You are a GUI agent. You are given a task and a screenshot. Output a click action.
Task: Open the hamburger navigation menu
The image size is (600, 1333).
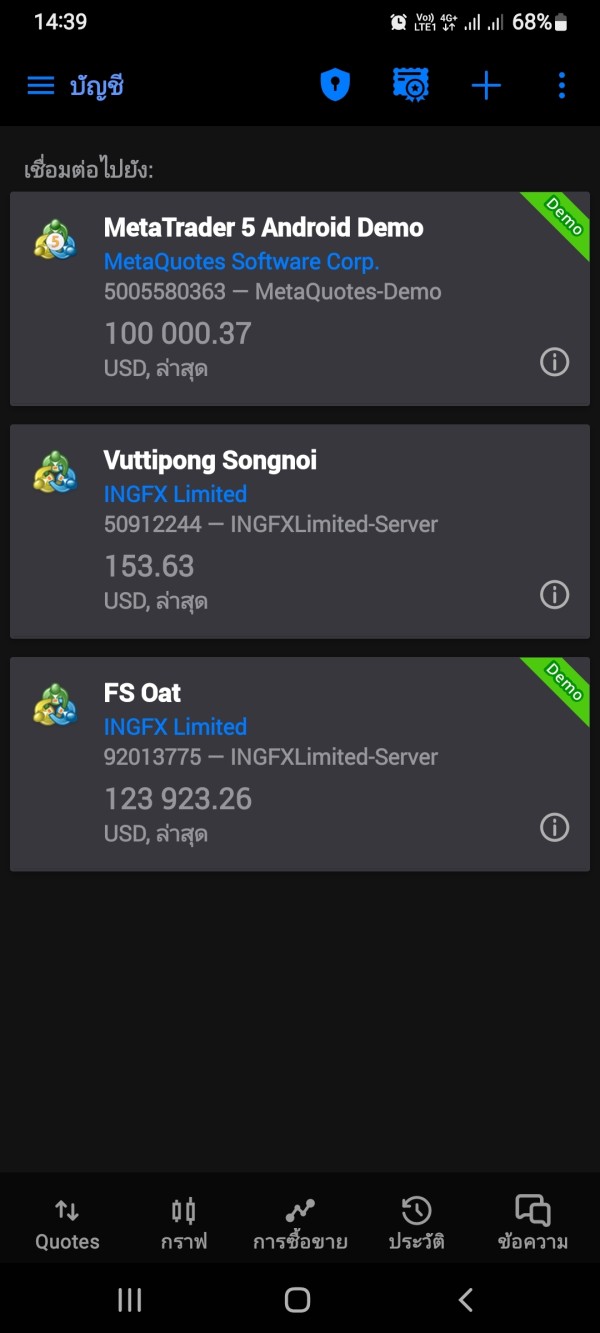(x=41, y=86)
